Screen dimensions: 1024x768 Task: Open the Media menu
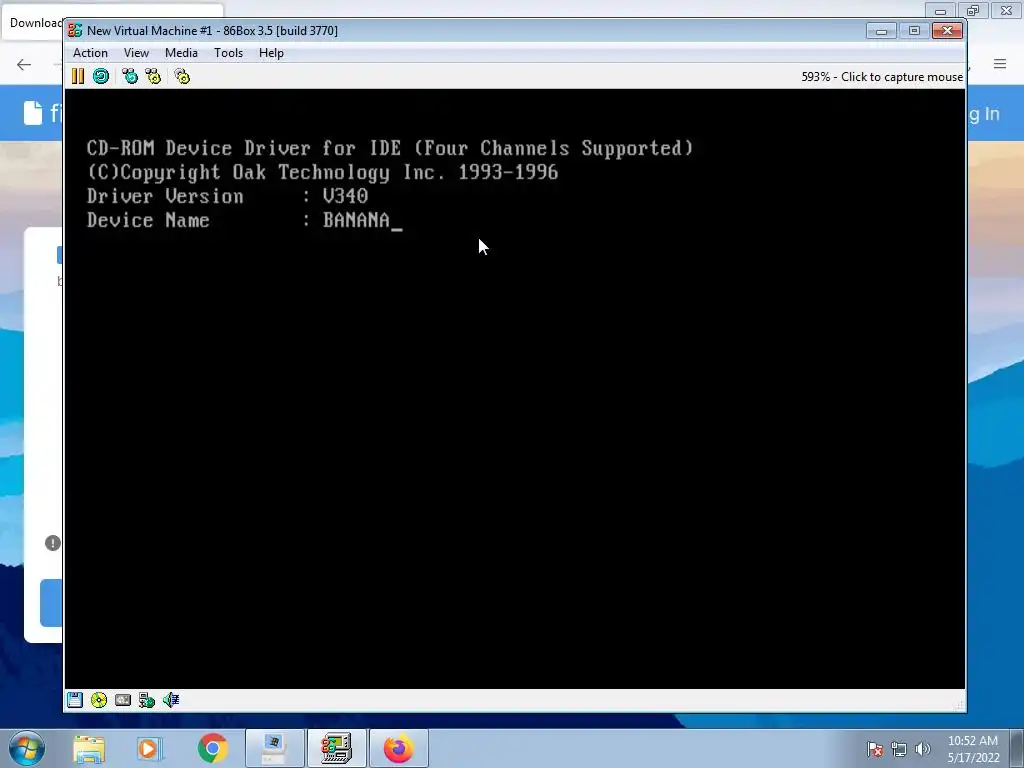181,53
